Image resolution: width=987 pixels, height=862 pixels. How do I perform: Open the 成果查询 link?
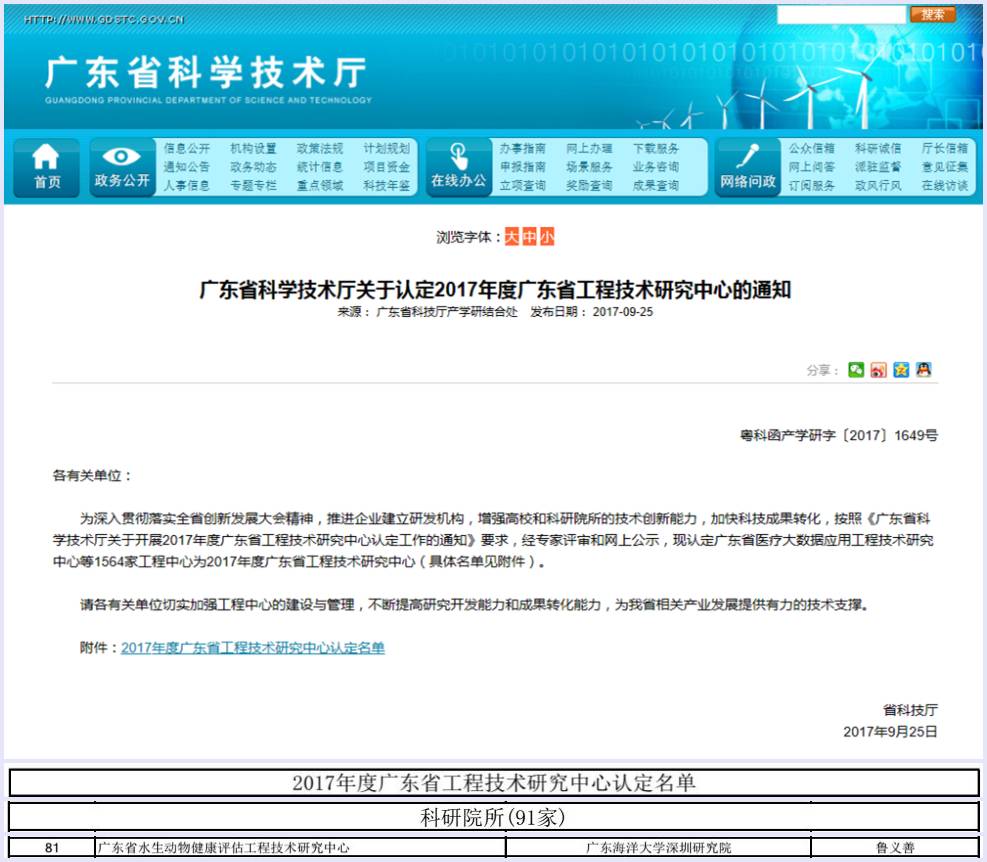coord(656,186)
